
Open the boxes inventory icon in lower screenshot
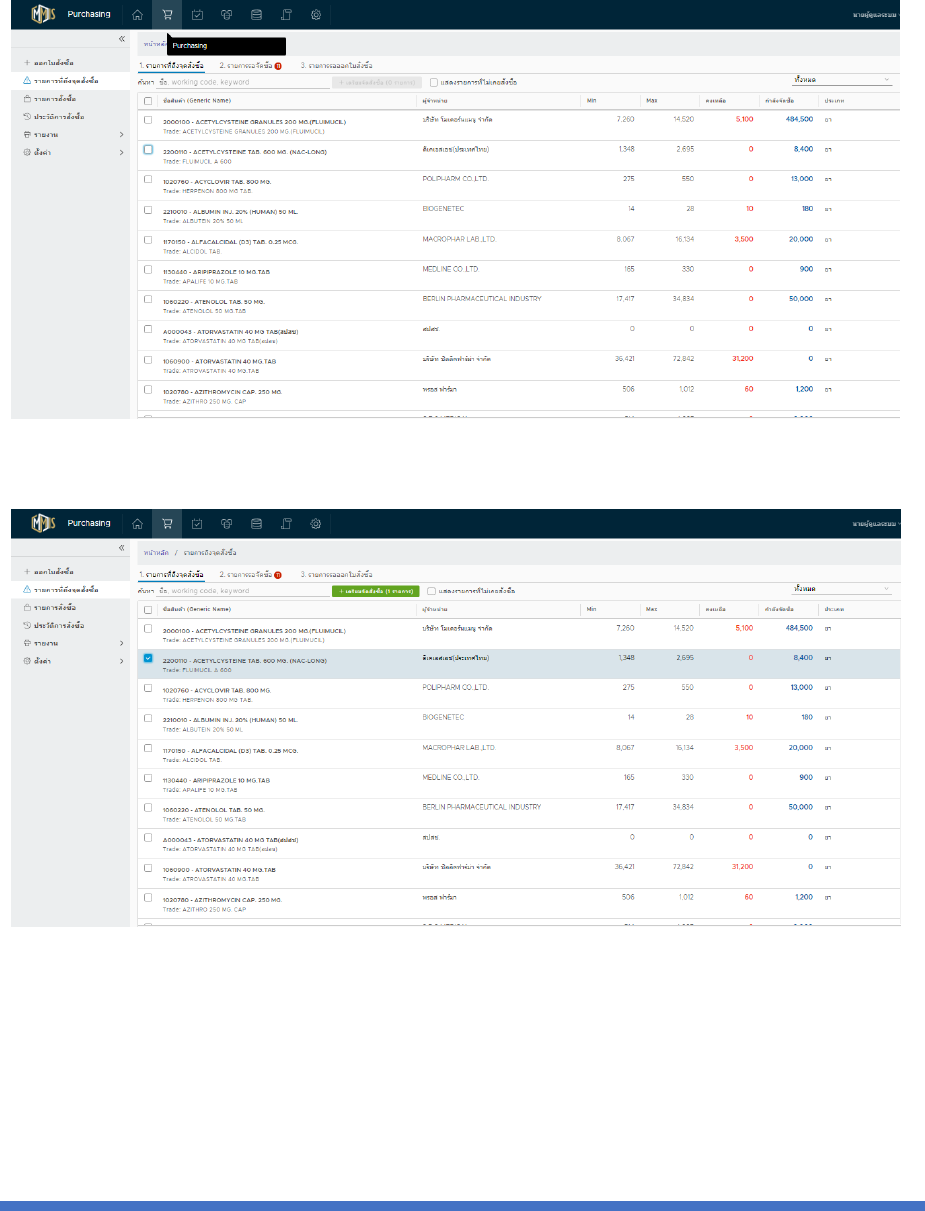tap(227, 523)
